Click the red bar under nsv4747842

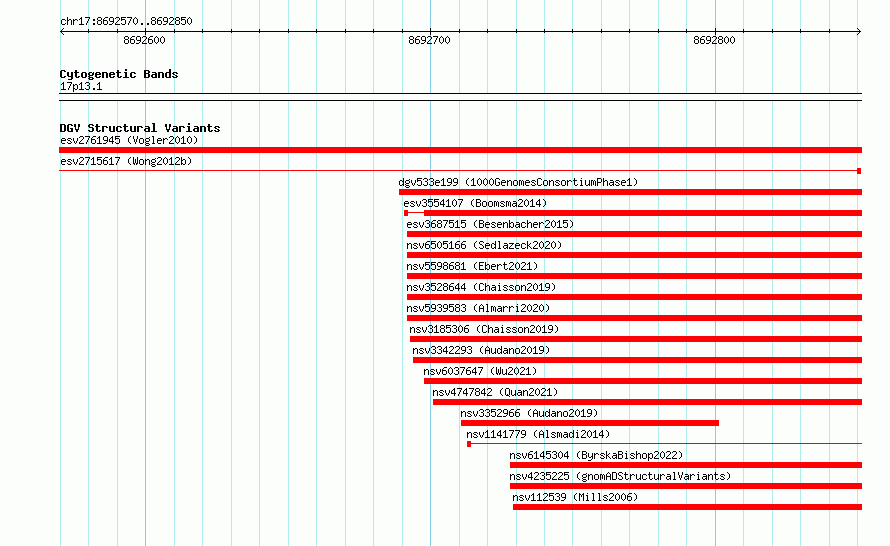point(648,402)
